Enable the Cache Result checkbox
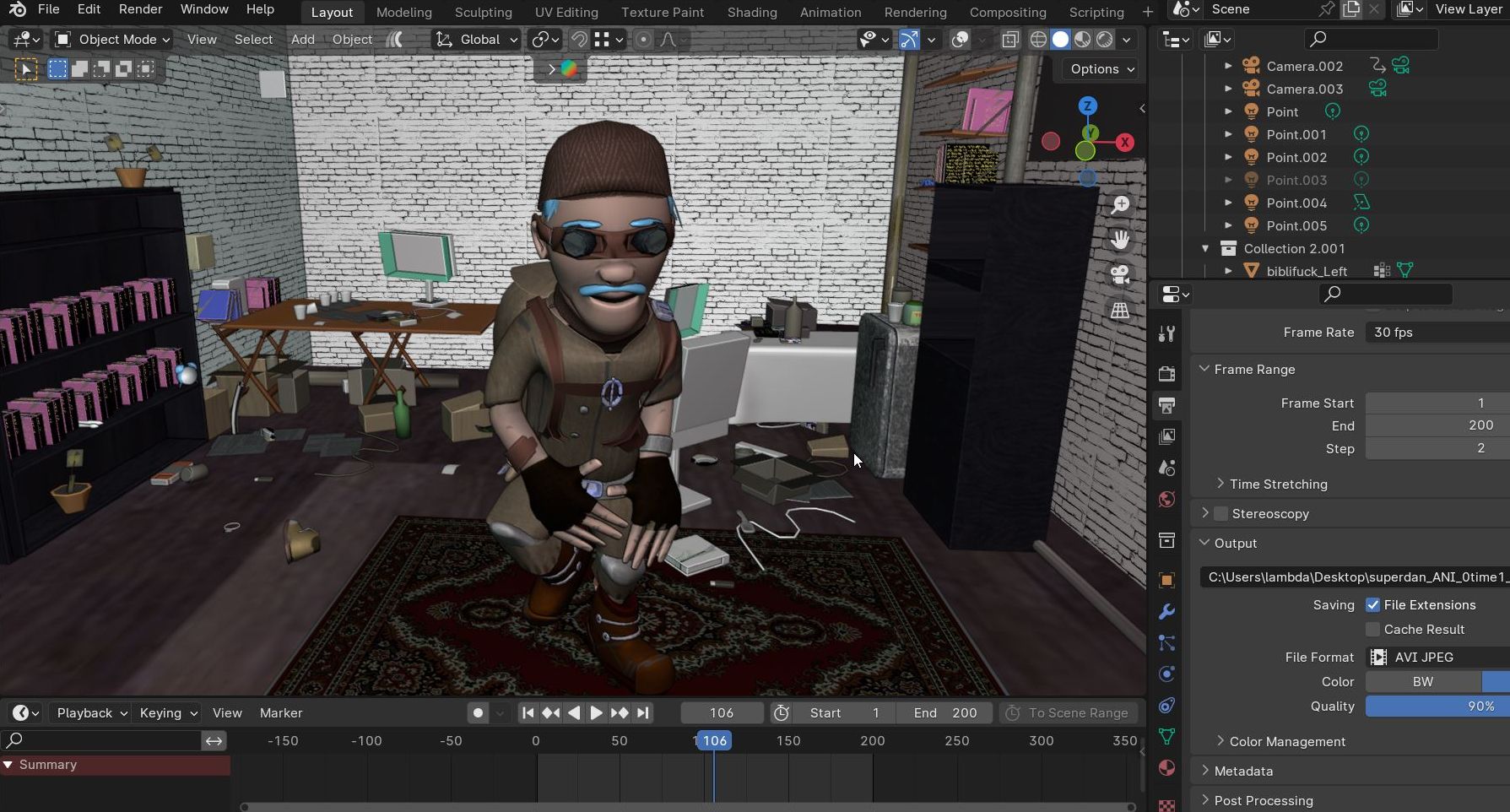This screenshot has height=812, width=1510. (x=1372, y=630)
